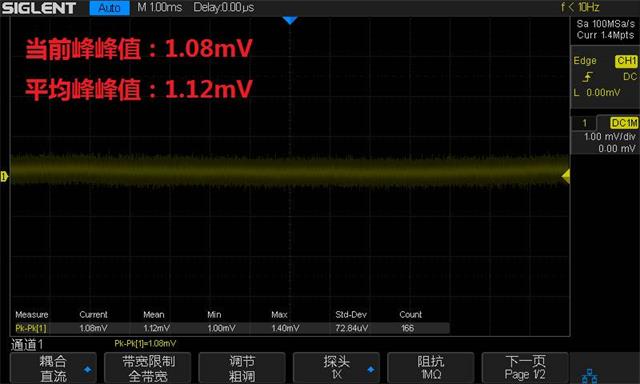Toggle the Auto trigger mode indicator

tap(109, 8)
